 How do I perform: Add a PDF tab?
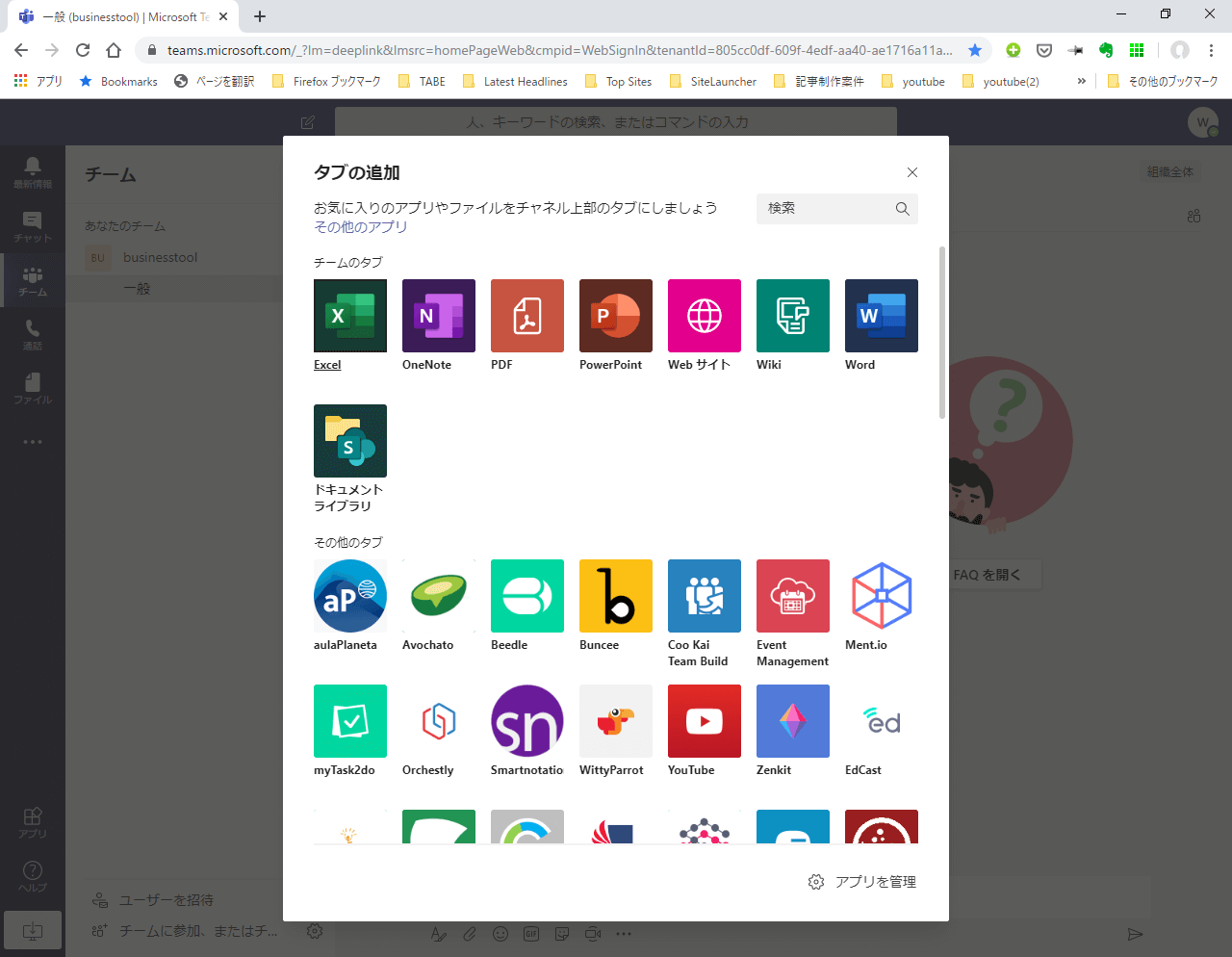pos(527,316)
